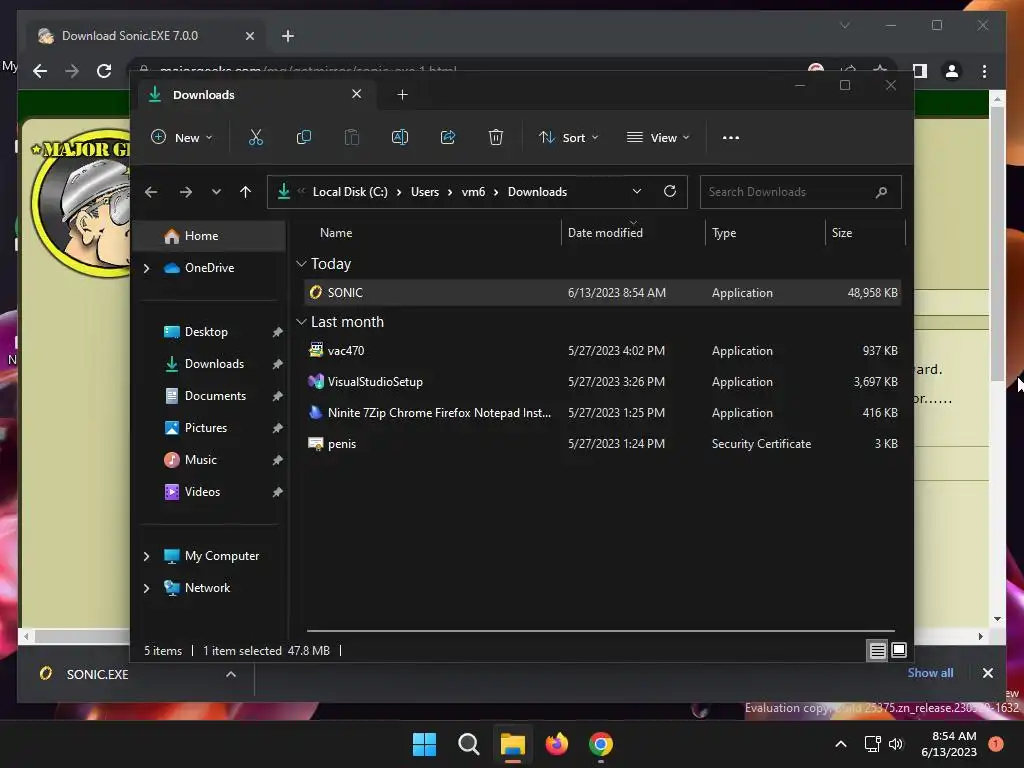Sort by Name column header
Image resolution: width=1024 pixels, height=768 pixels.
click(x=432, y=232)
